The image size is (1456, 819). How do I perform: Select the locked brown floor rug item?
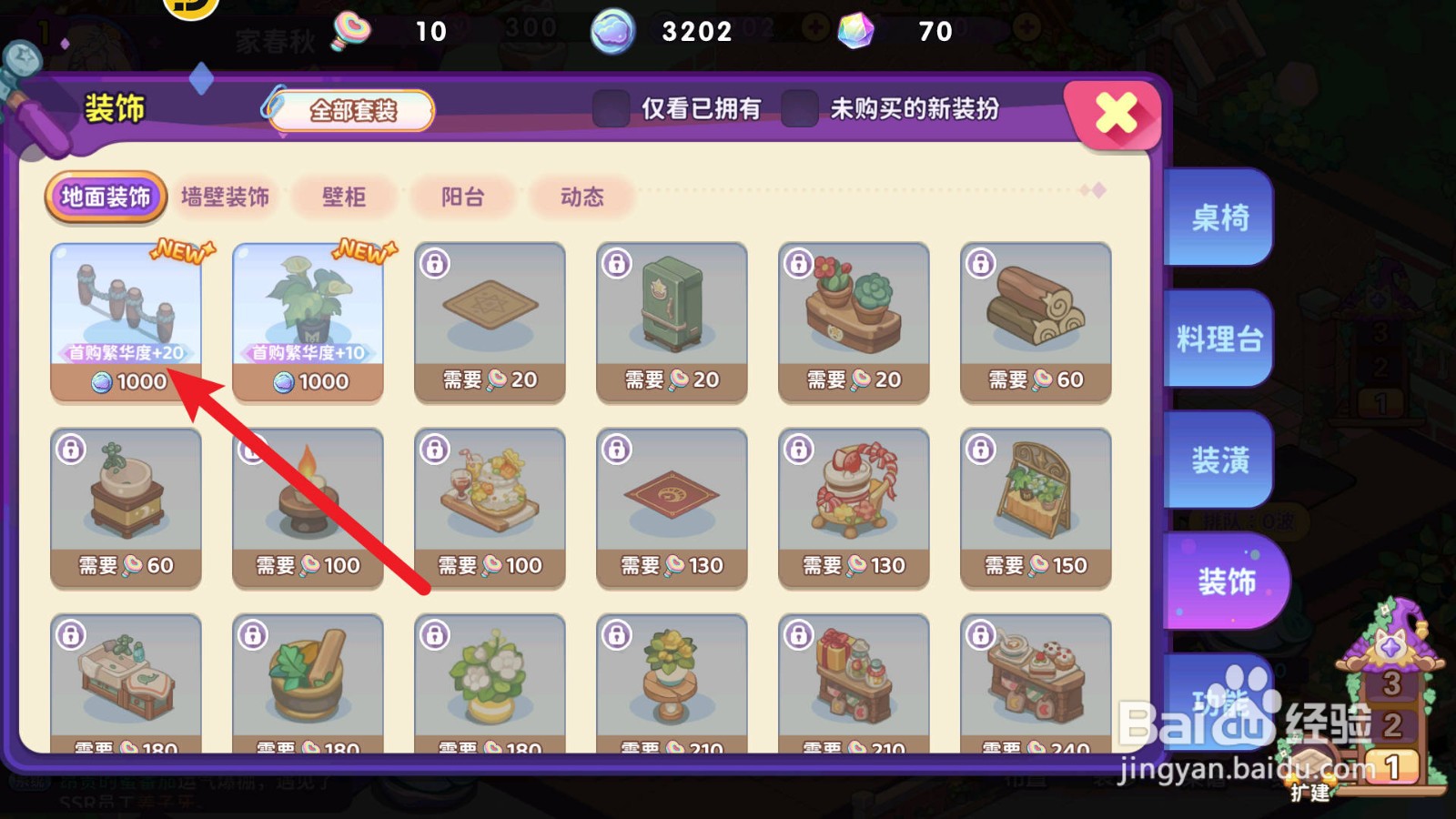coord(490,322)
